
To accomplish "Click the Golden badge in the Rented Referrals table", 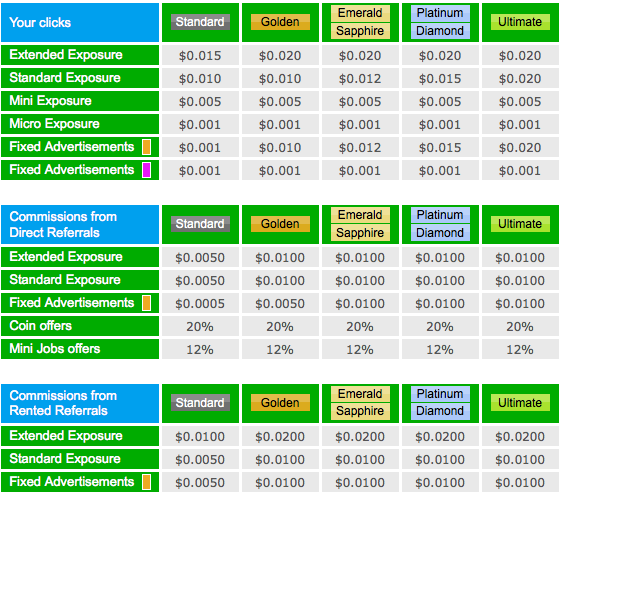I will pyautogui.click(x=280, y=403).
